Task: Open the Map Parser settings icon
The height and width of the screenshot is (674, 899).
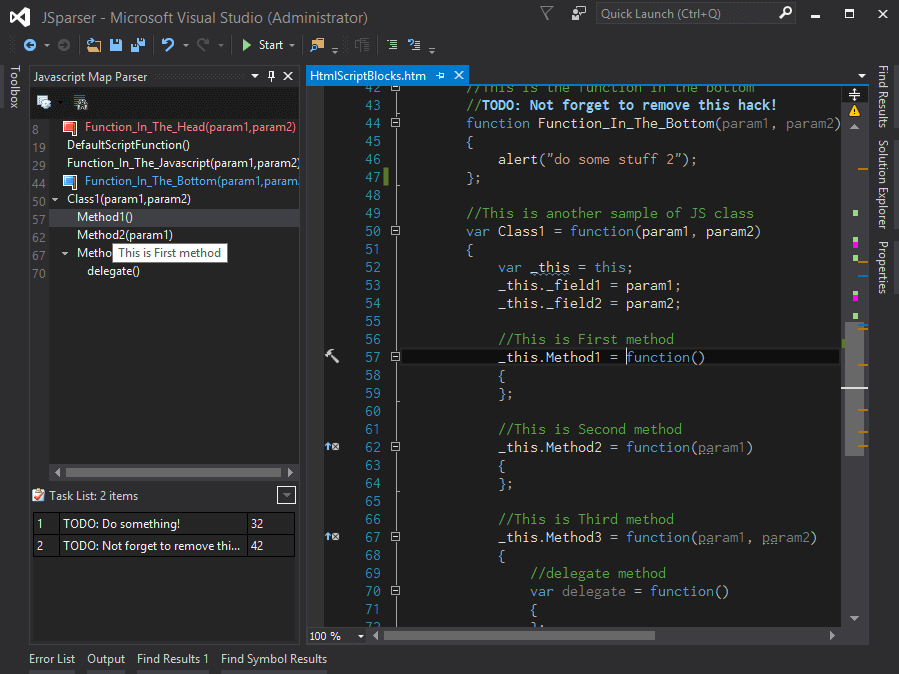Action: point(44,102)
